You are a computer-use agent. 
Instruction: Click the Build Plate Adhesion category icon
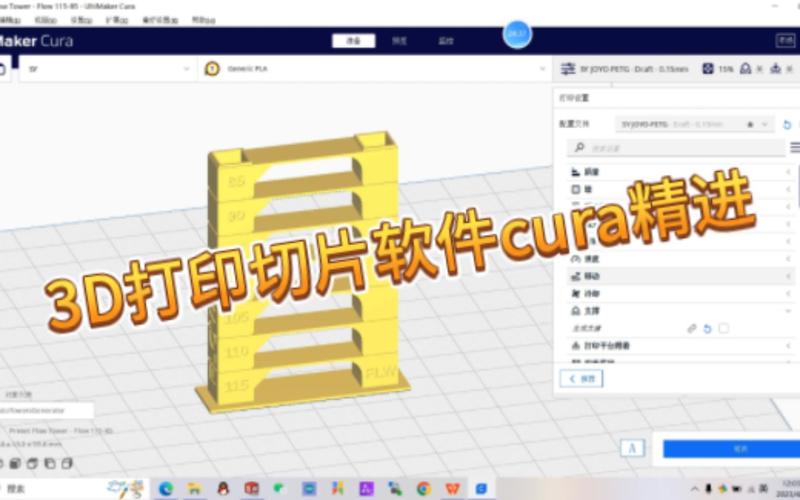(x=576, y=345)
